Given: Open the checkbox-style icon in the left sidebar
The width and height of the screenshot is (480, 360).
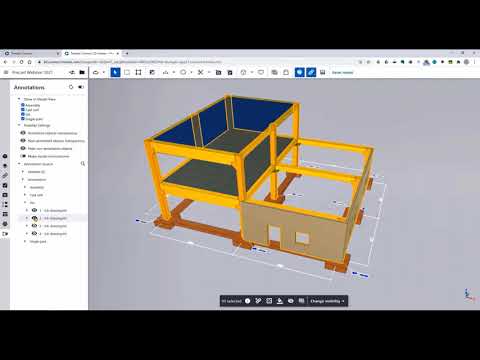Looking at the screenshot, I should click(5, 185).
